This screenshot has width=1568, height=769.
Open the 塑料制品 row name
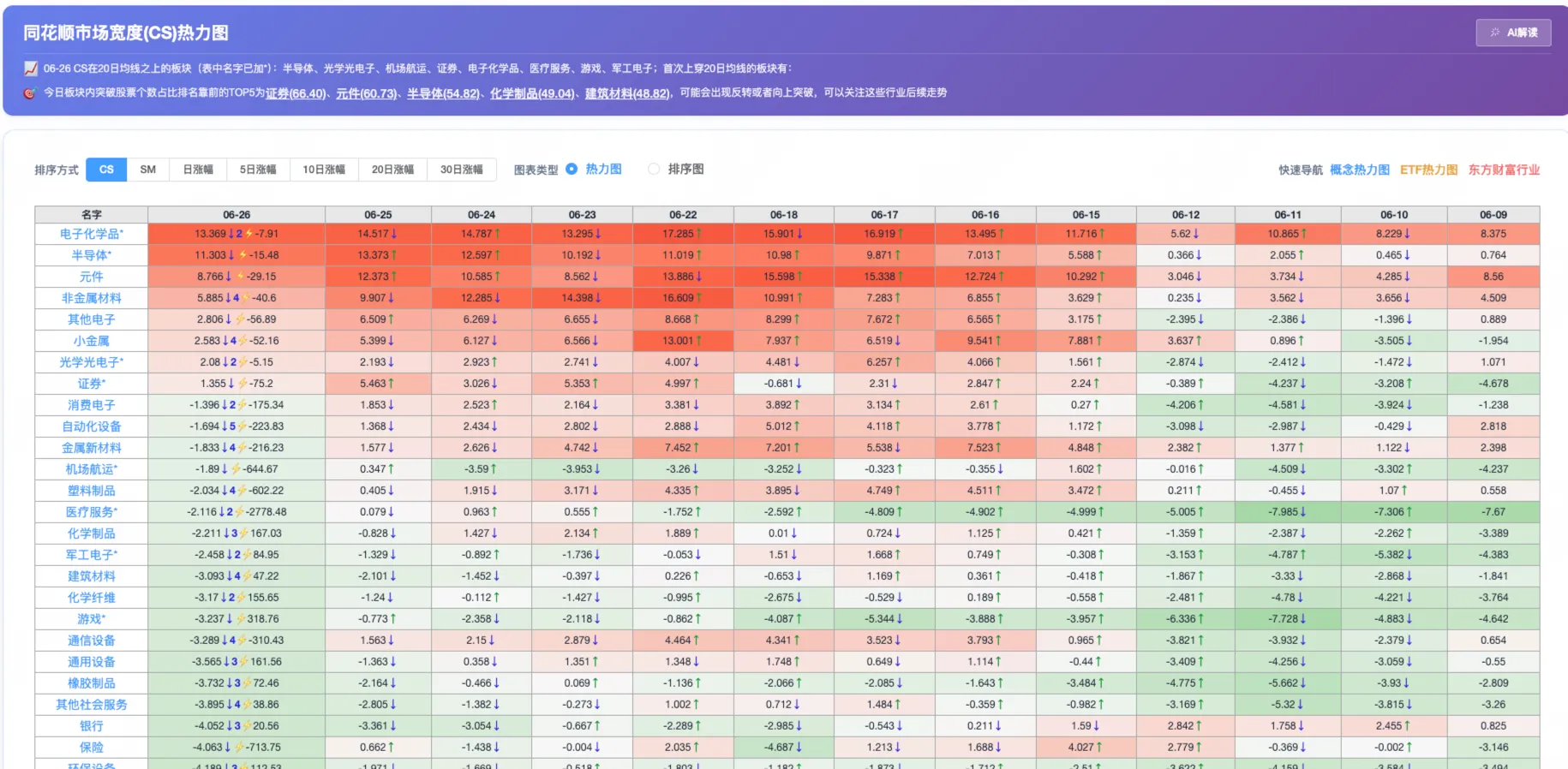92,491
